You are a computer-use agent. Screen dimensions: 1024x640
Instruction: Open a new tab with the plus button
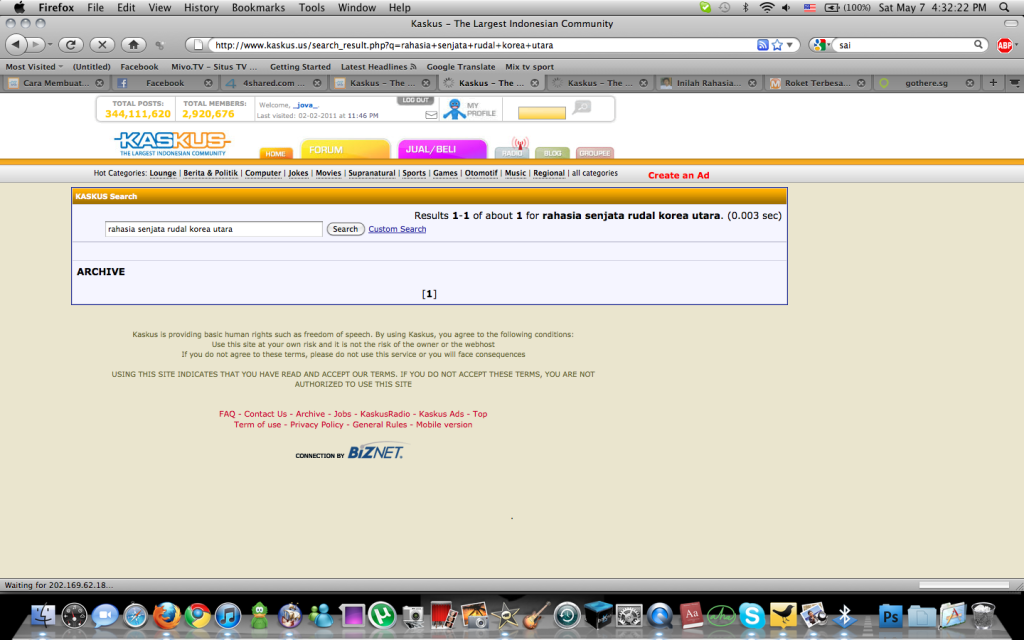pos(993,83)
